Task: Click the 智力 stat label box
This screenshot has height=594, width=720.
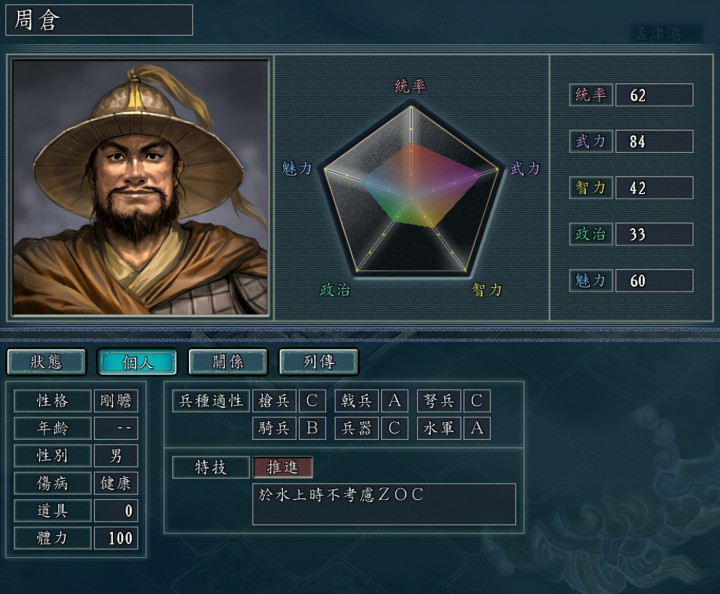Action: point(591,188)
